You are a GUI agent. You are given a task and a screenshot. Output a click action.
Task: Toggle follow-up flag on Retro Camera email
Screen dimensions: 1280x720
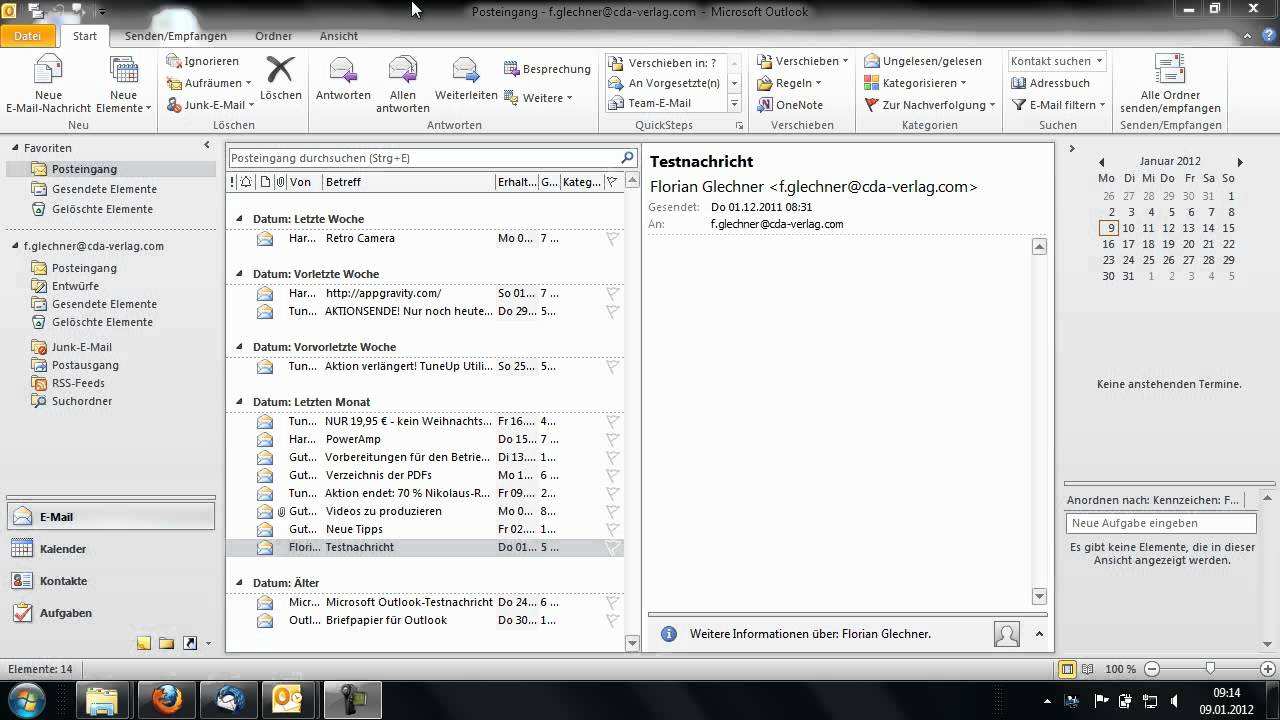(613, 239)
